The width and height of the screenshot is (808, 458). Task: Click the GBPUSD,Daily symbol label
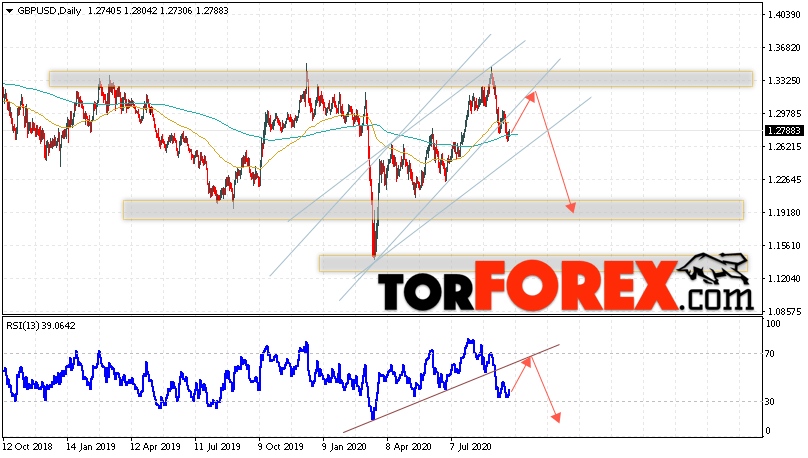(x=49, y=11)
